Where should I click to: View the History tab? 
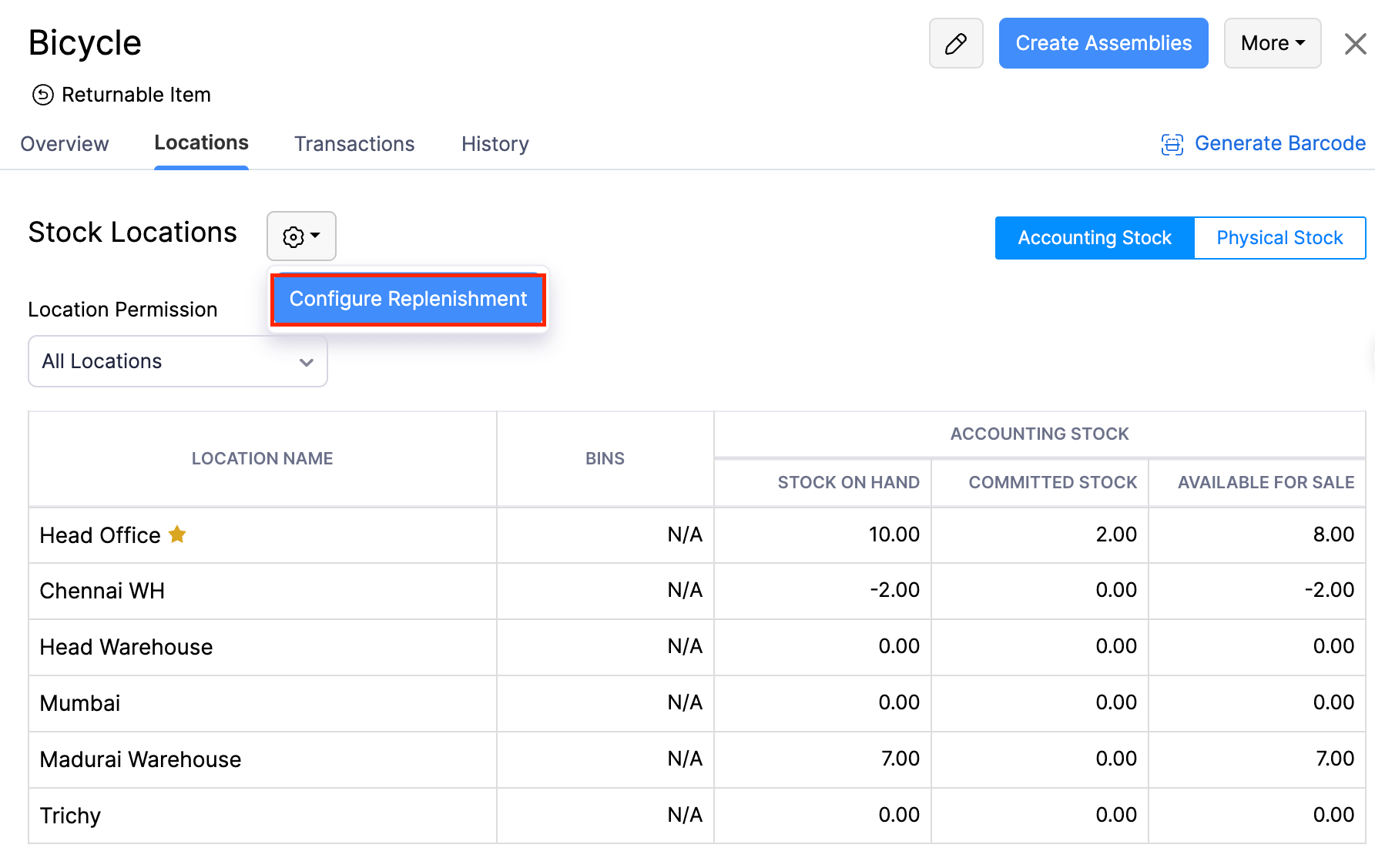[495, 144]
